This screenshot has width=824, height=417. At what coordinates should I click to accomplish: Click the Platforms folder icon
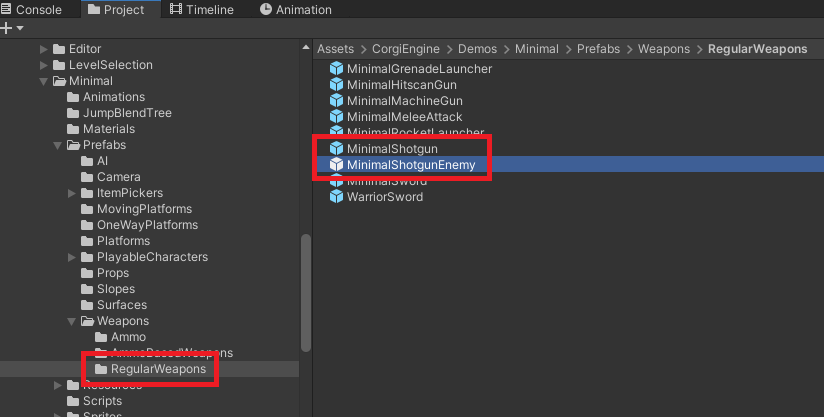[x=87, y=242]
